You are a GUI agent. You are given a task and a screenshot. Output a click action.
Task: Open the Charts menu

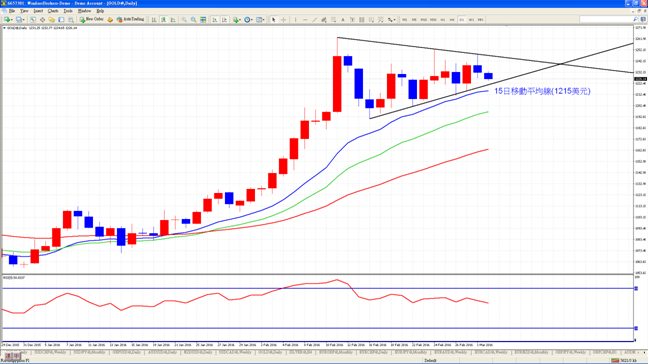click(53, 11)
